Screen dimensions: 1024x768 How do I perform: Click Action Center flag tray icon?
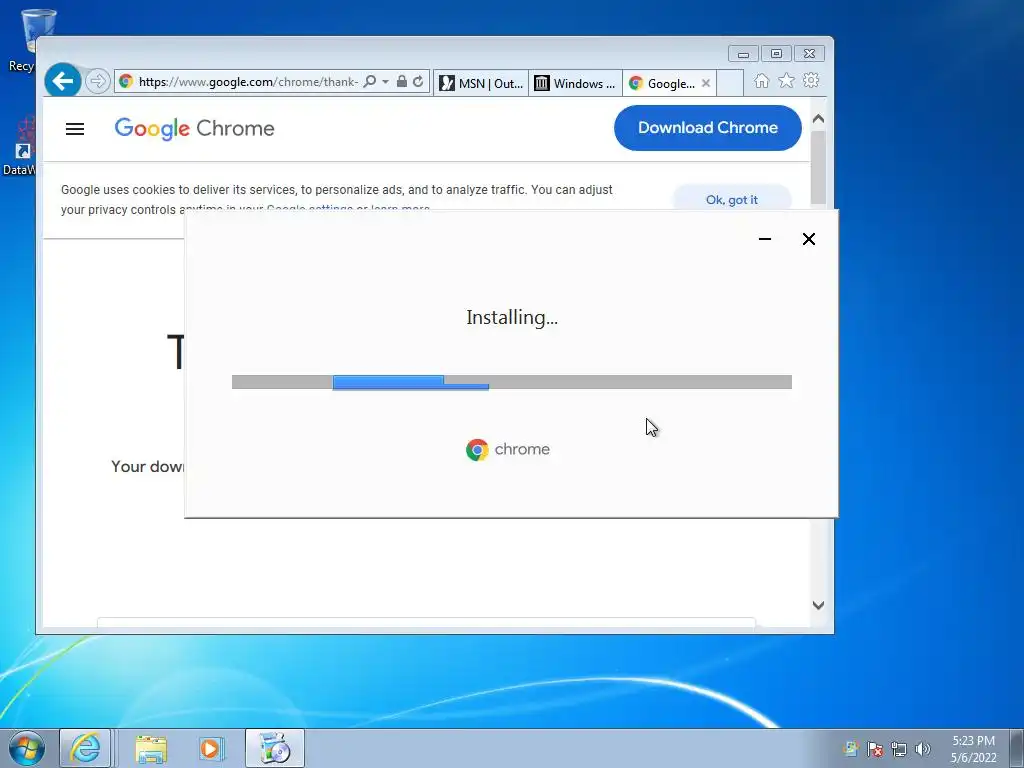(x=875, y=749)
